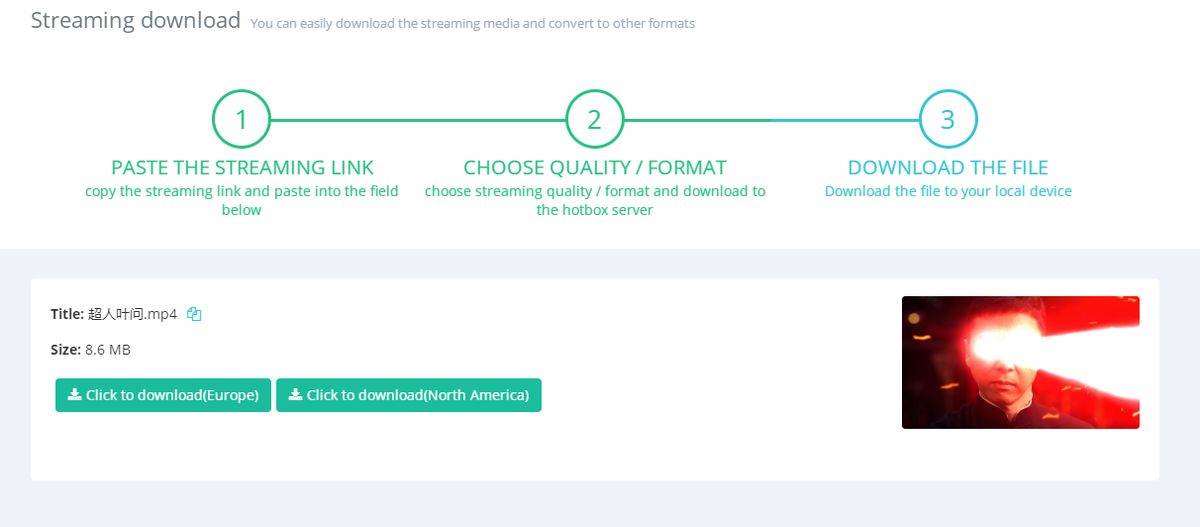Click to download (Europe) button text
This screenshot has height=527, width=1200.
[172, 395]
